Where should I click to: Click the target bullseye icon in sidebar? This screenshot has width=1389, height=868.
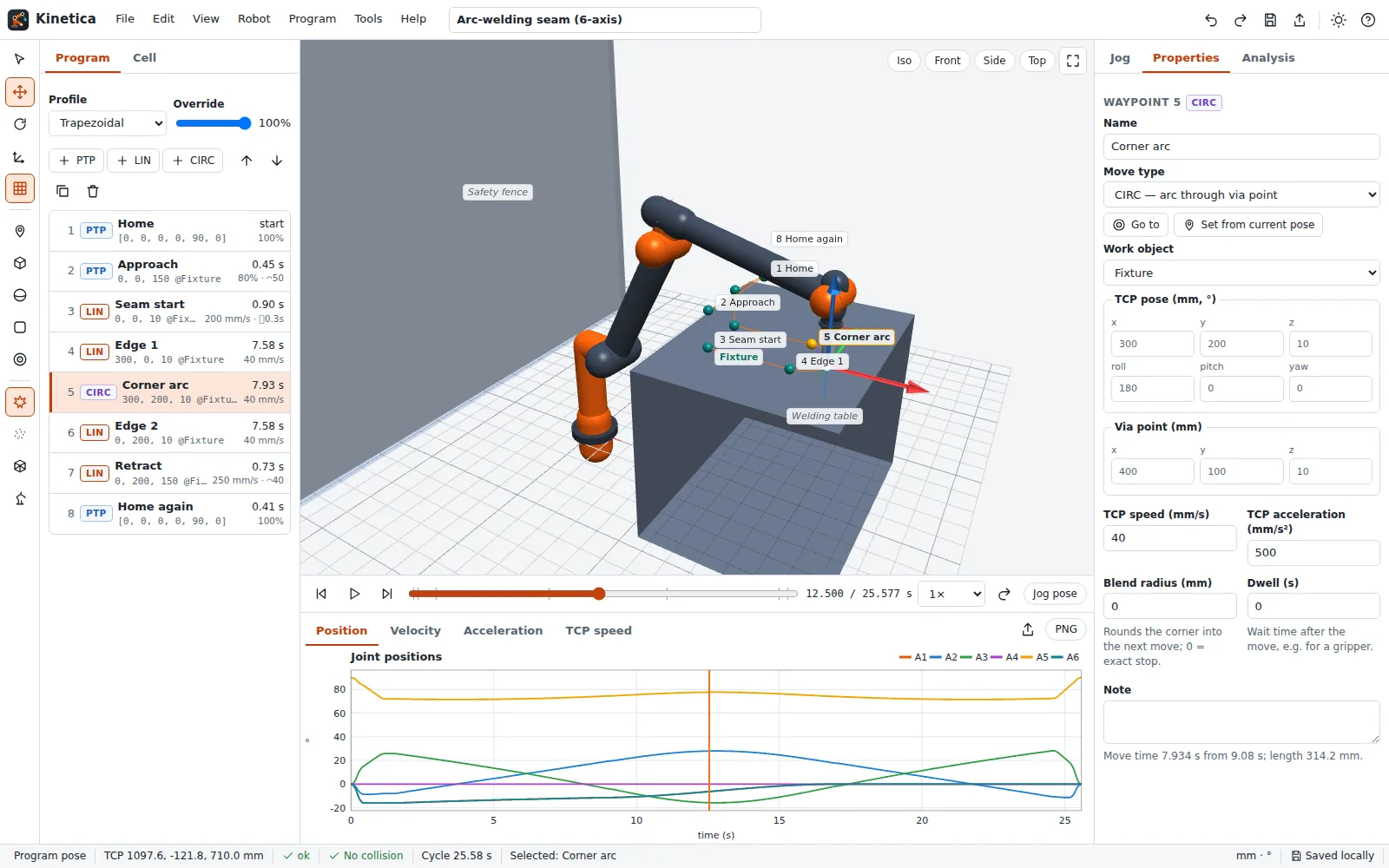pyautogui.click(x=20, y=359)
